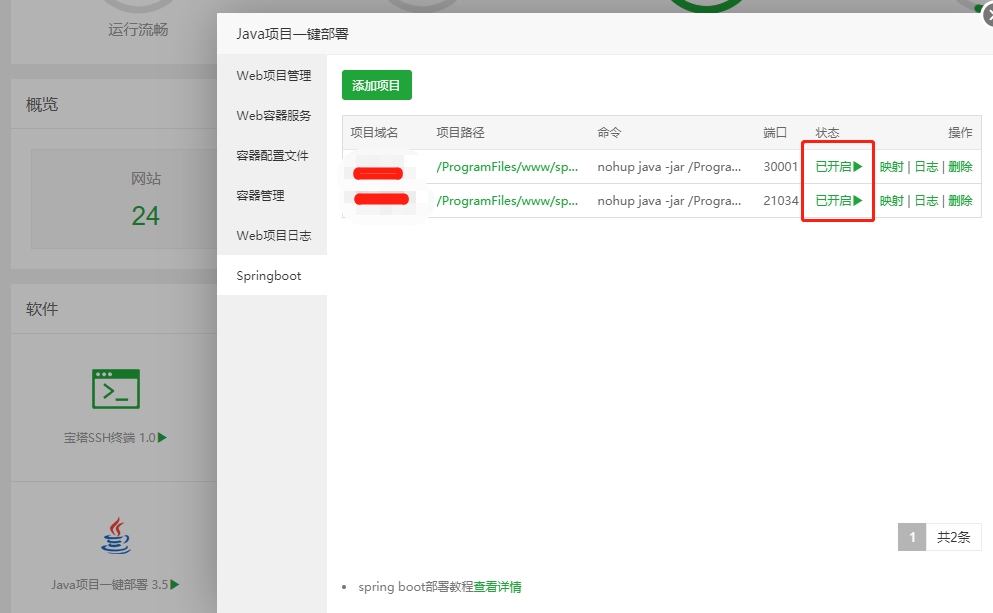Click the 端口 column header
The width and height of the screenshot is (993, 613).
pyautogui.click(x=775, y=132)
